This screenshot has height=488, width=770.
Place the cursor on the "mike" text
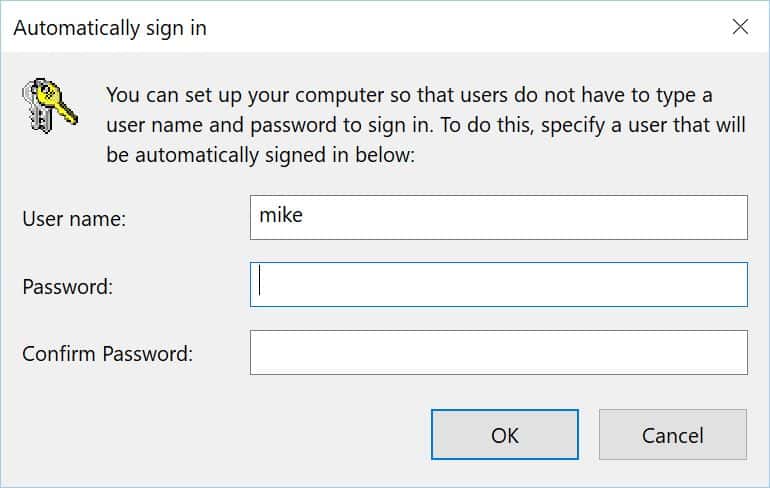click(x=281, y=215)
